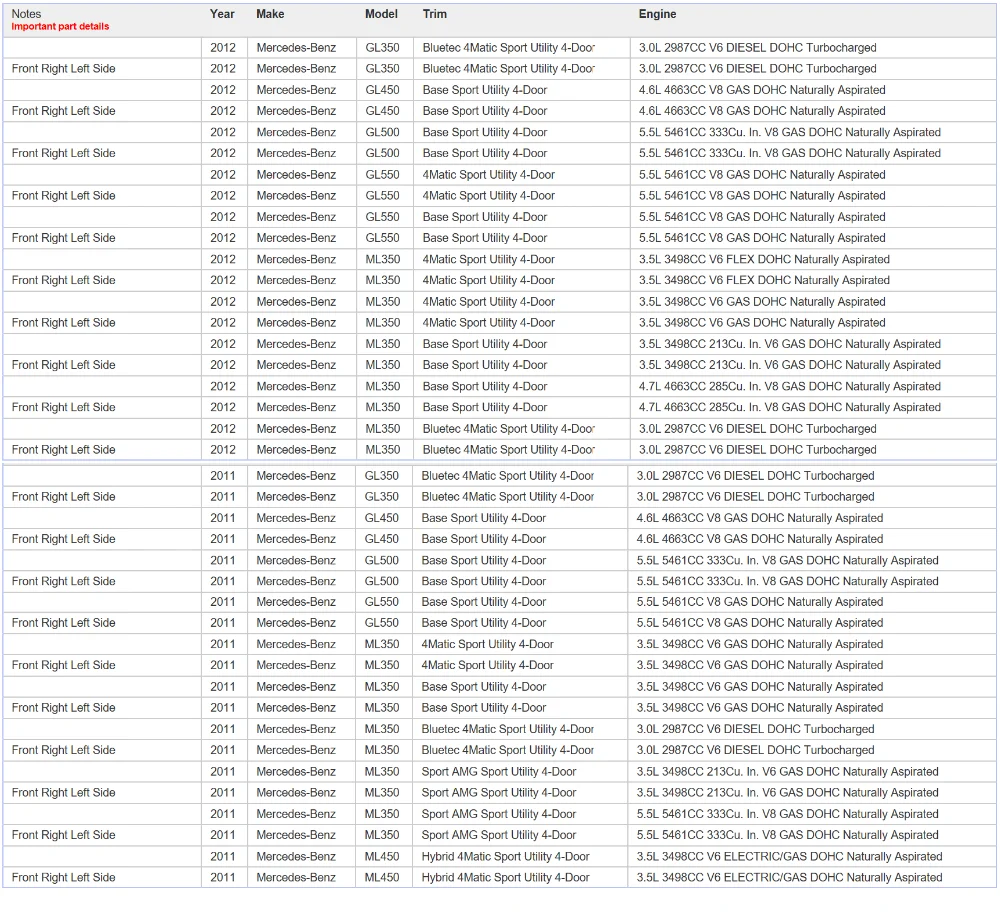Viewport: 1000px width, 914px height.
Task: Click the "Make" column header
Action: click(270, 14)
